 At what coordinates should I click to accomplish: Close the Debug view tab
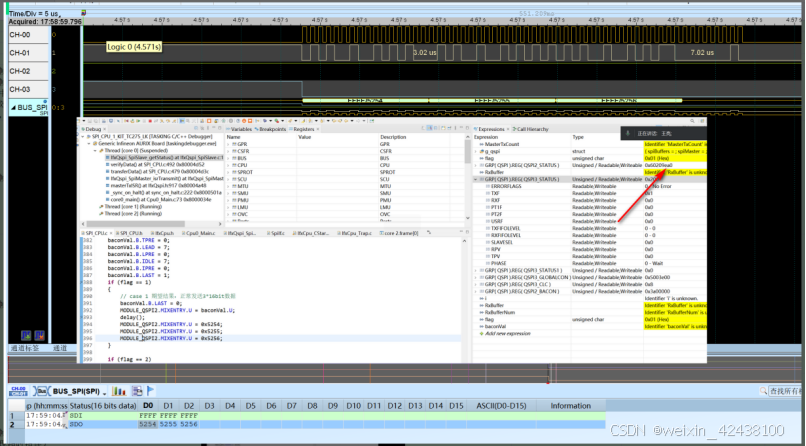105,129
